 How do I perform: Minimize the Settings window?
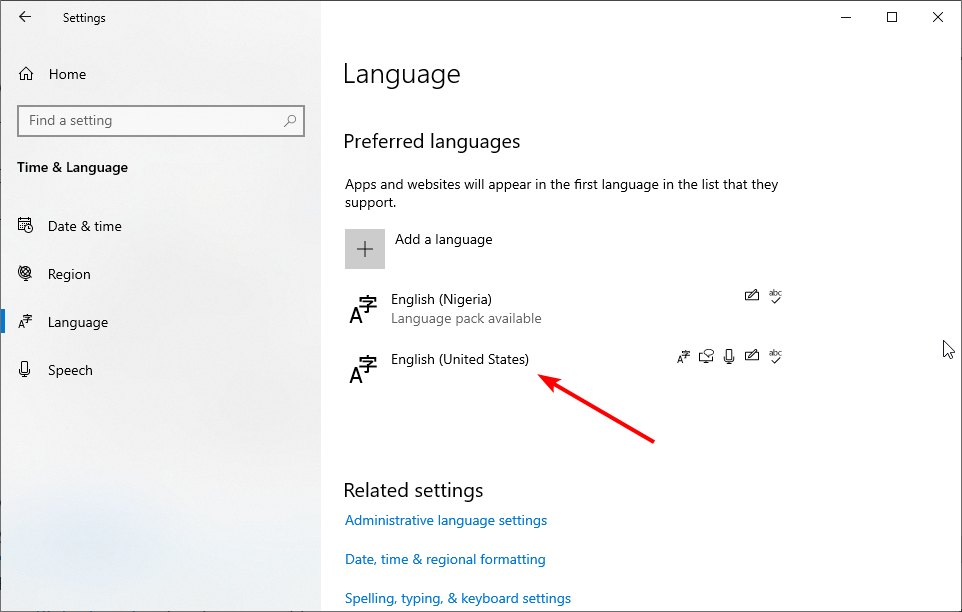(846, 17)
